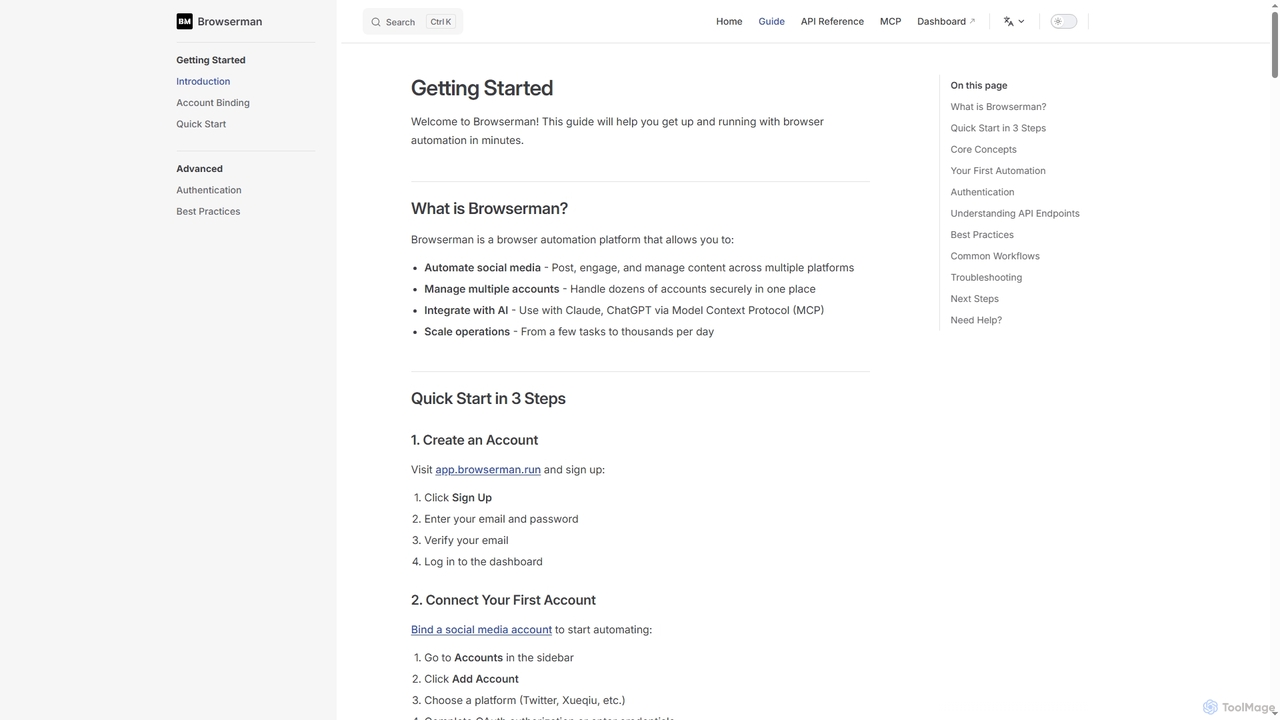Click the Getting Started page title
This screenshot has width=1280, height=720.
click(x=482, y=88)
